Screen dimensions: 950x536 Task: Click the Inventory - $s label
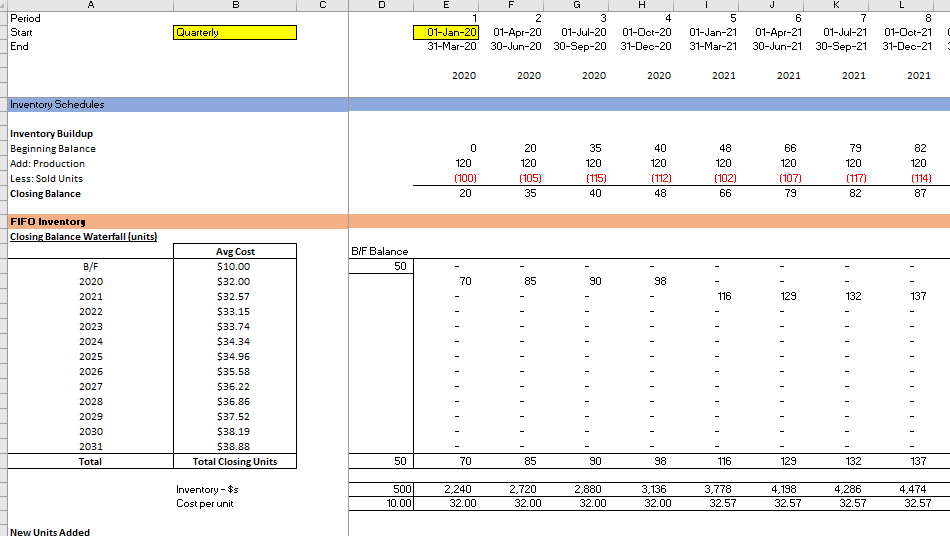(207, 489)
